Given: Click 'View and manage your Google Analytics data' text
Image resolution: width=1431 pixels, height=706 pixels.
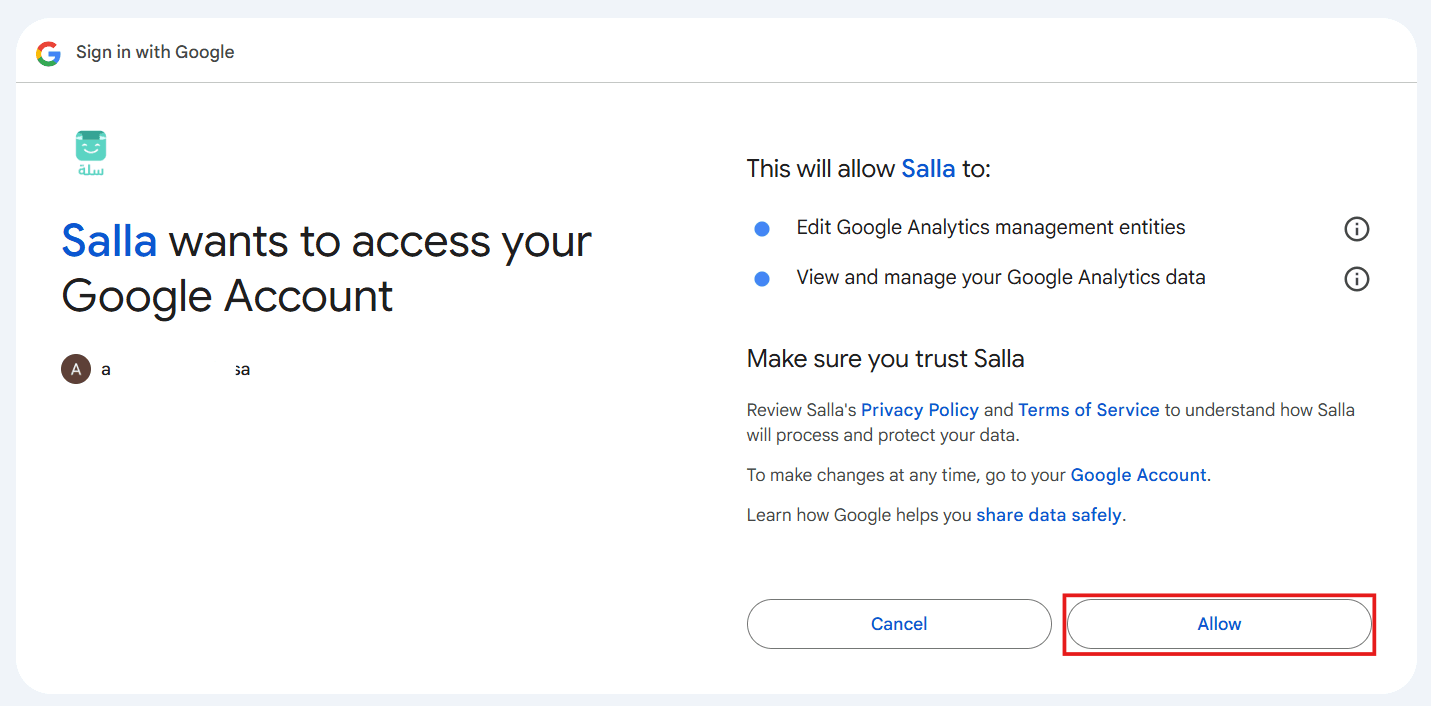Looking at the screenshot, I should point(1001,278).
